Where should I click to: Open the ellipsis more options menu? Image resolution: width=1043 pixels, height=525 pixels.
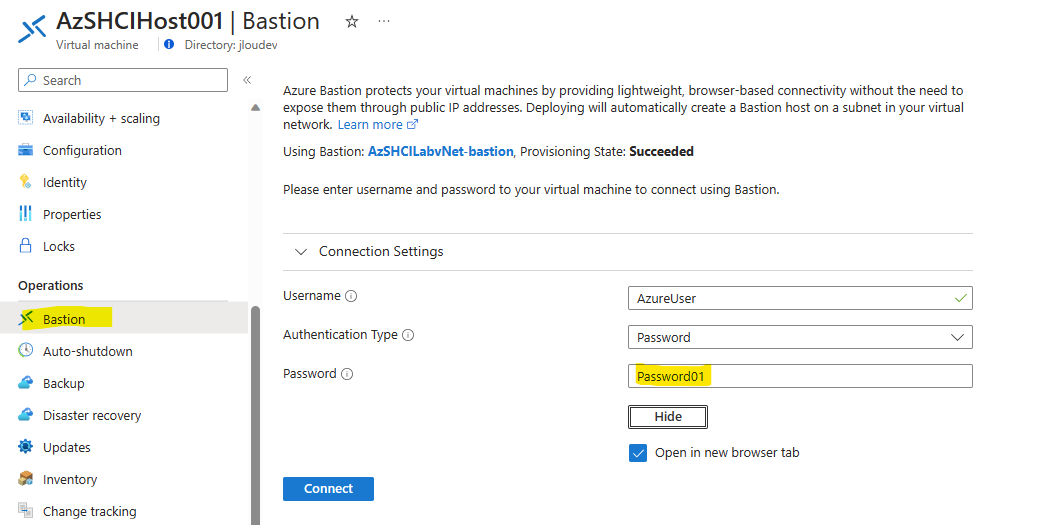[x=384, y=21]
